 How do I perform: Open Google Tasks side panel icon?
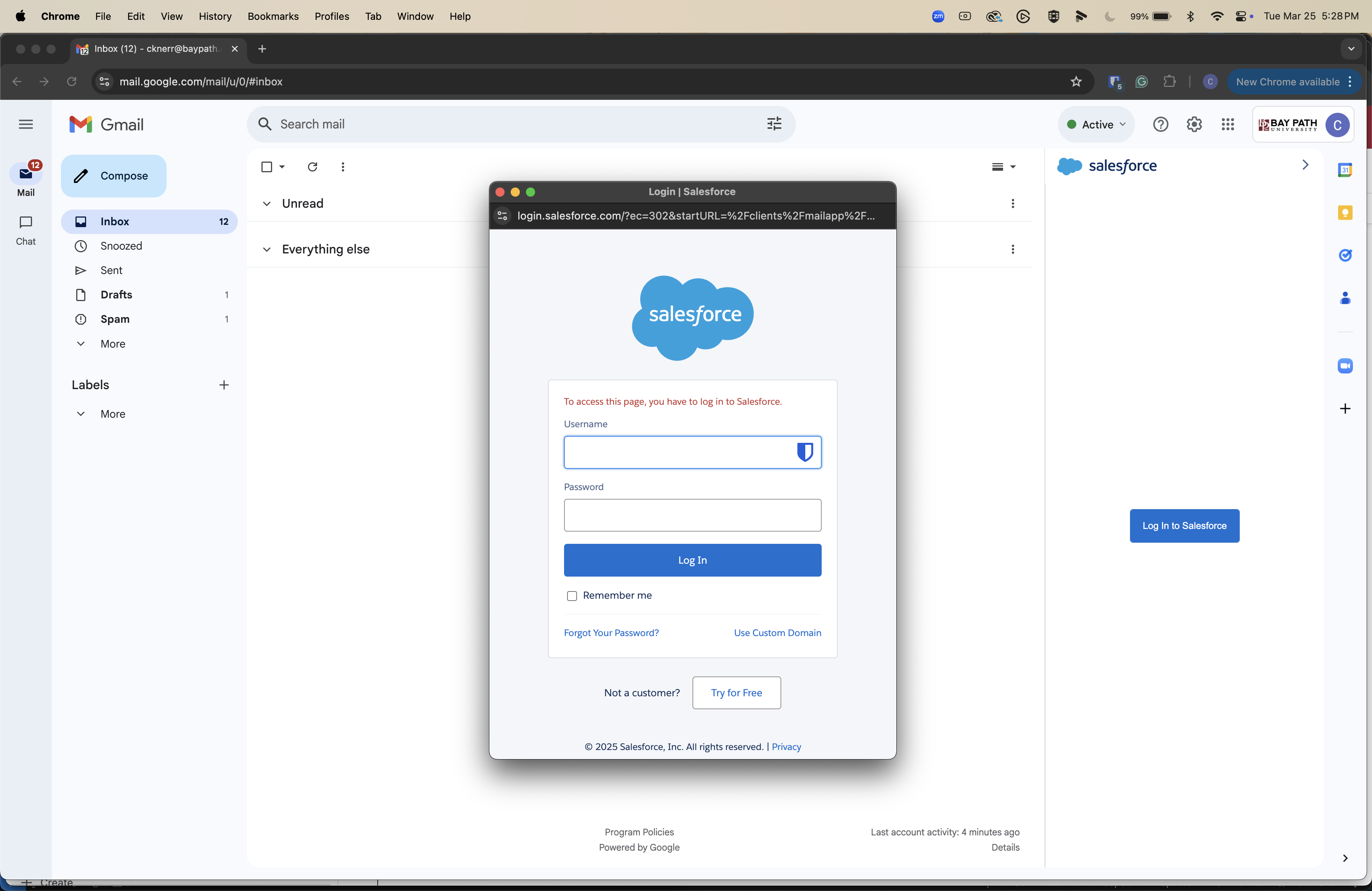point(1345,255)
